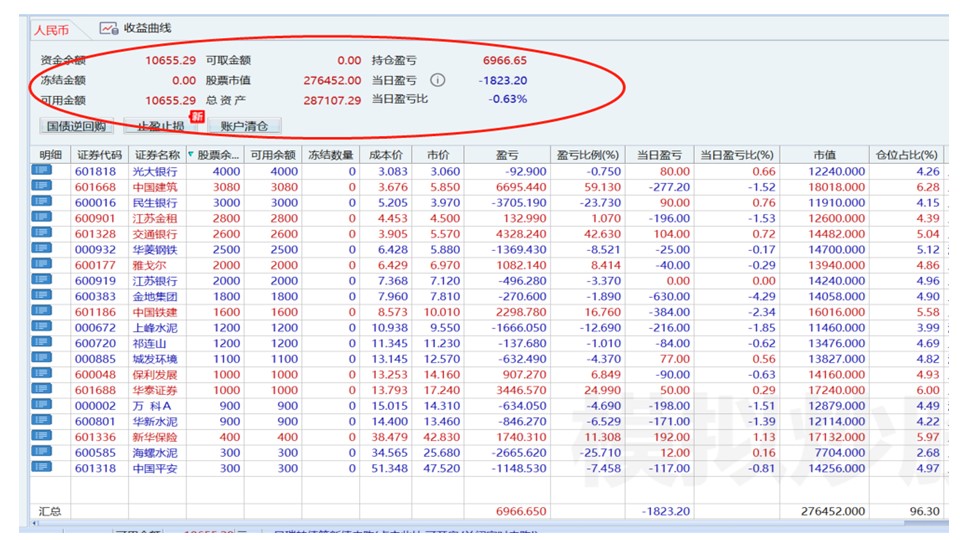Open details icon for 华新水泥 row
960x540 pixels.
coord(42,420)
